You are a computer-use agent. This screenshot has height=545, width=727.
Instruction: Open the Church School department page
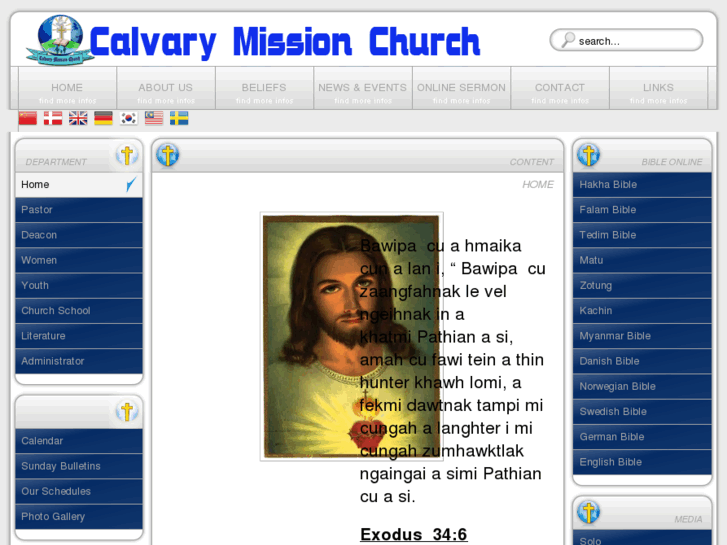79,311
